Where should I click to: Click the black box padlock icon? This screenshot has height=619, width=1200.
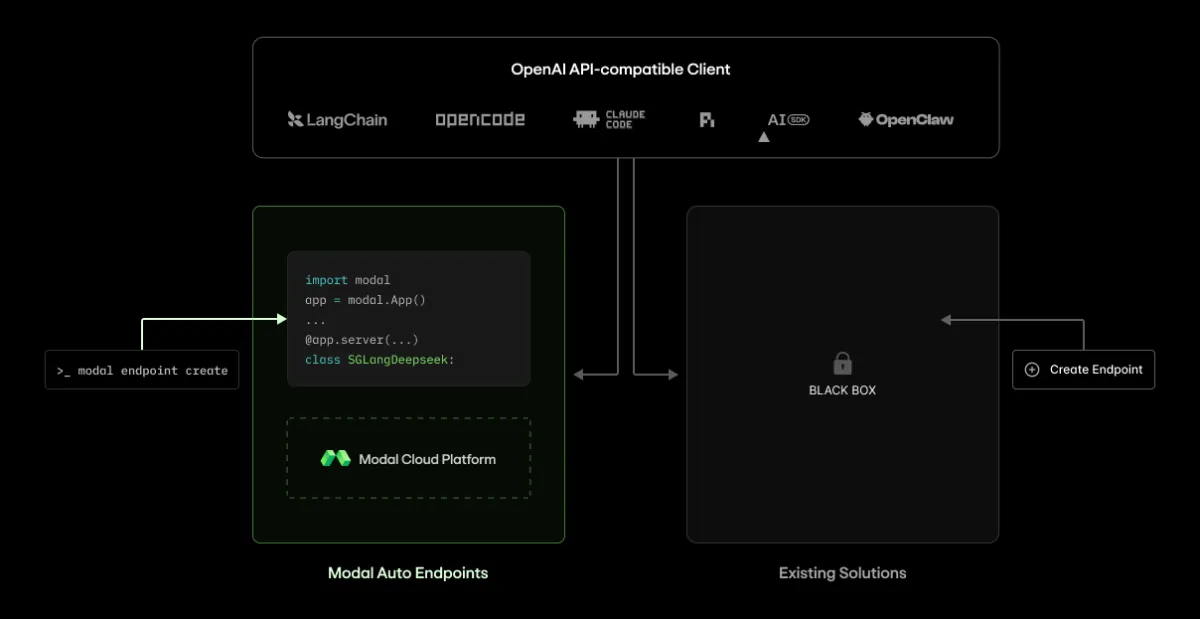(842, 363)
